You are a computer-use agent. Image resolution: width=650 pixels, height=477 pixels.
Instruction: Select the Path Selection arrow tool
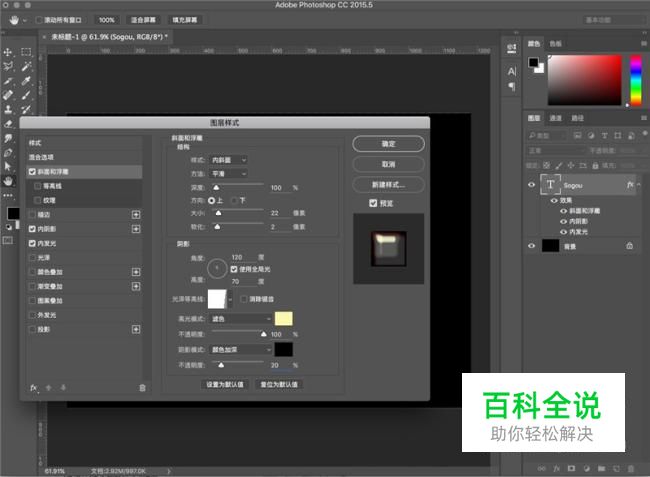[8, 167]
